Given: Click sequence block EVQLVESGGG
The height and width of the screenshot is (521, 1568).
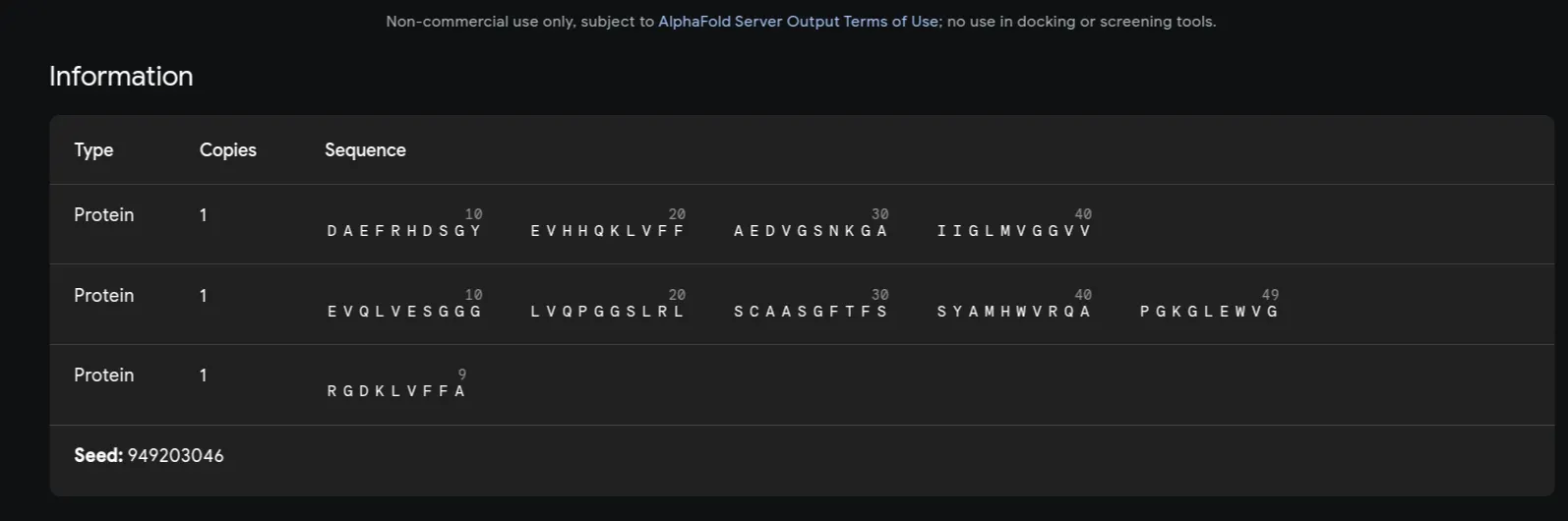Looking at the screenshot, I should pyautogui.click(x=404, y=312).
